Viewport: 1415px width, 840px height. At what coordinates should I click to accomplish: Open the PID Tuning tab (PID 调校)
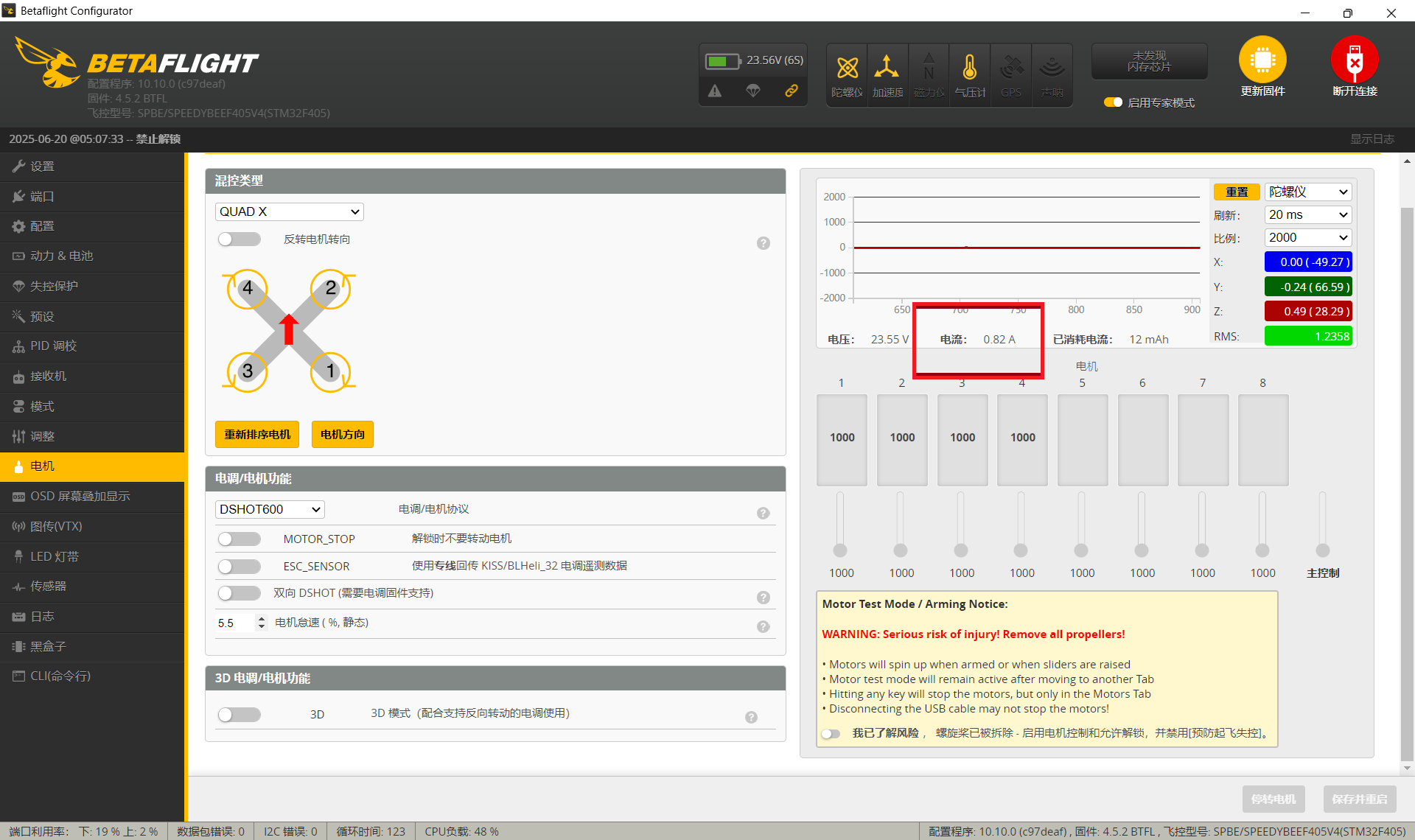(x=92, y=346)
